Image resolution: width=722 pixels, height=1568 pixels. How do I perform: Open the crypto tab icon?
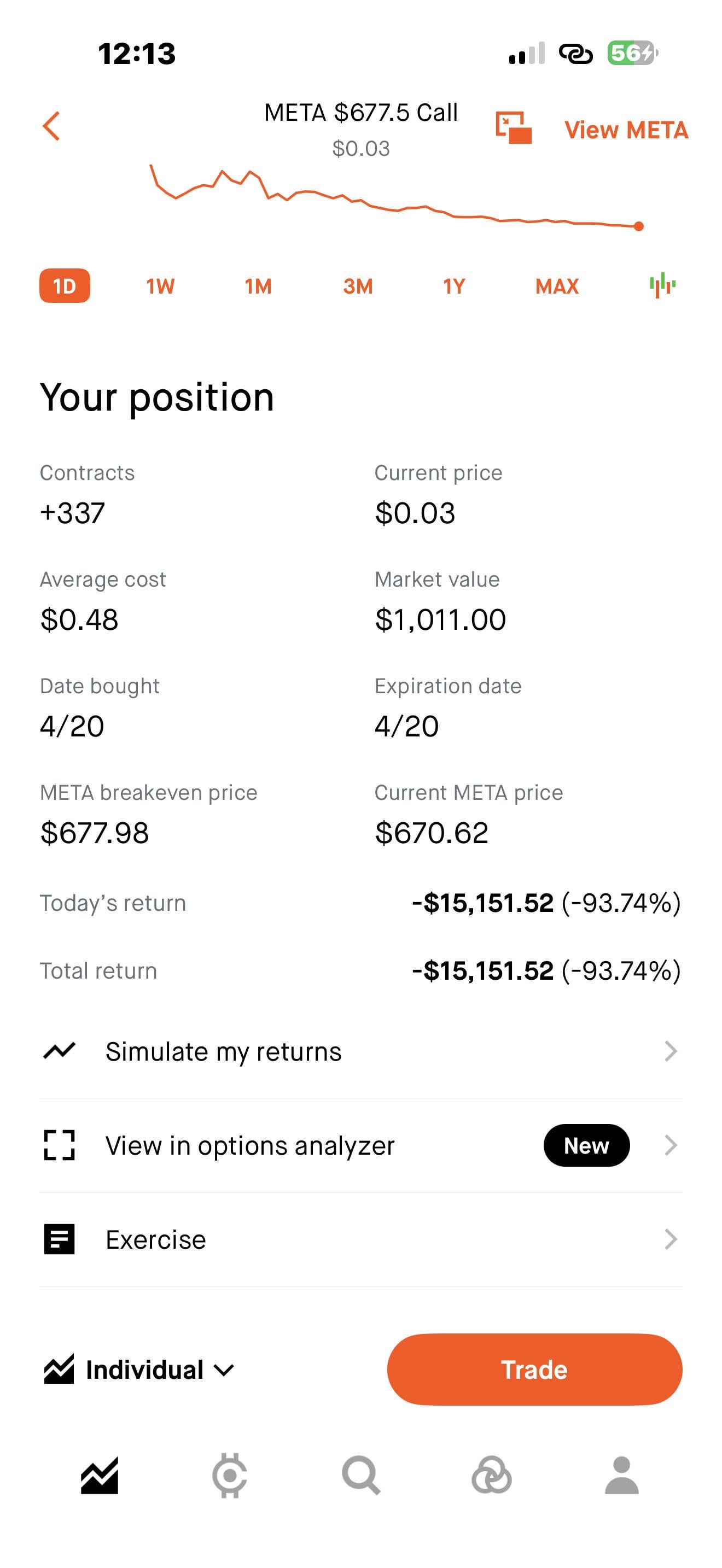230,1476
